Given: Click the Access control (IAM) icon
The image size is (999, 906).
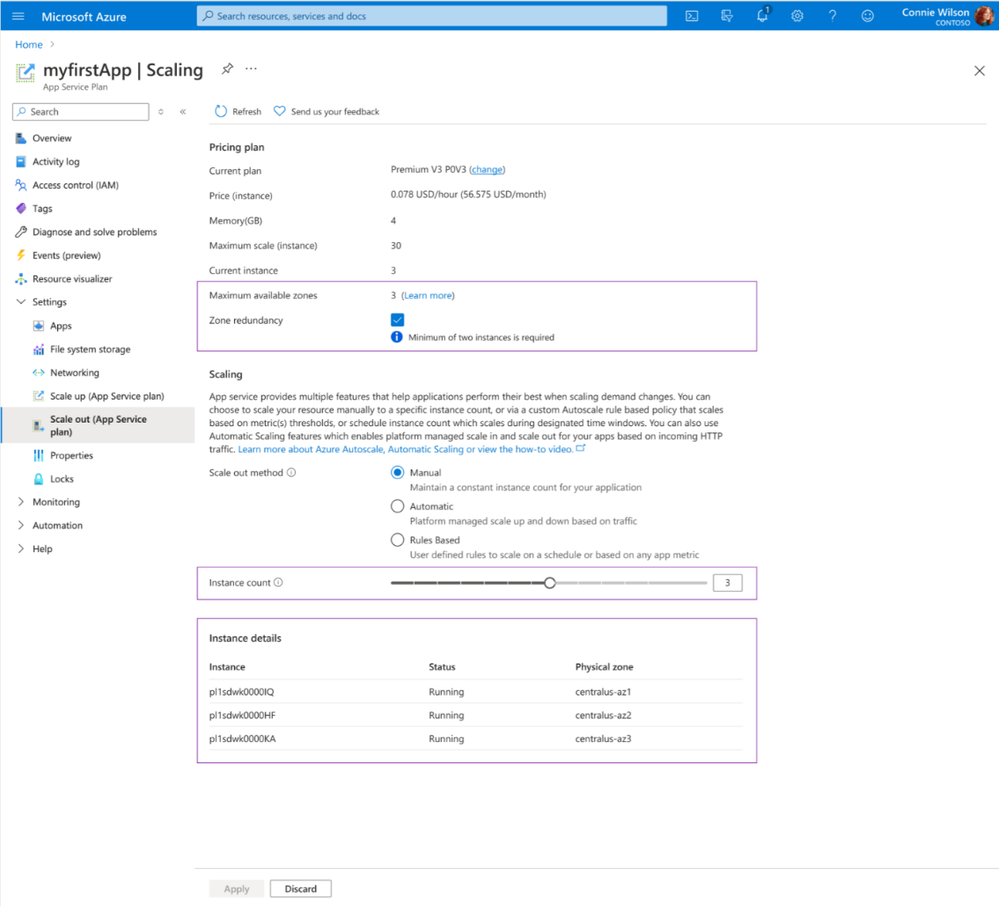Looking at the screenshot, I should pyautogui.click(x=21, y=185).
